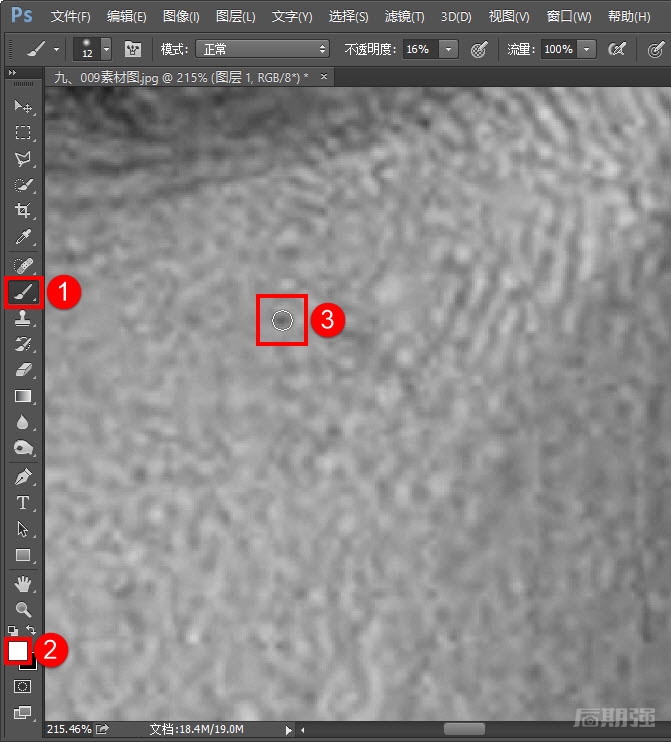Select the Eraser tool
Screen dimensions: 671x742
pos(24,370)
